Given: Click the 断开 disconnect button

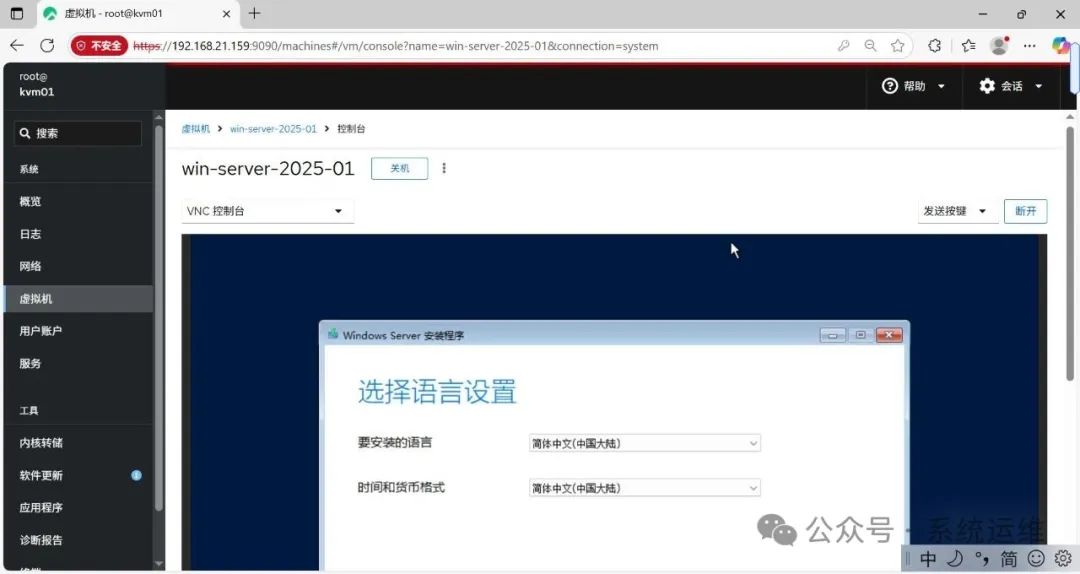Looking at the screenshot, I should pos(1026,211).
